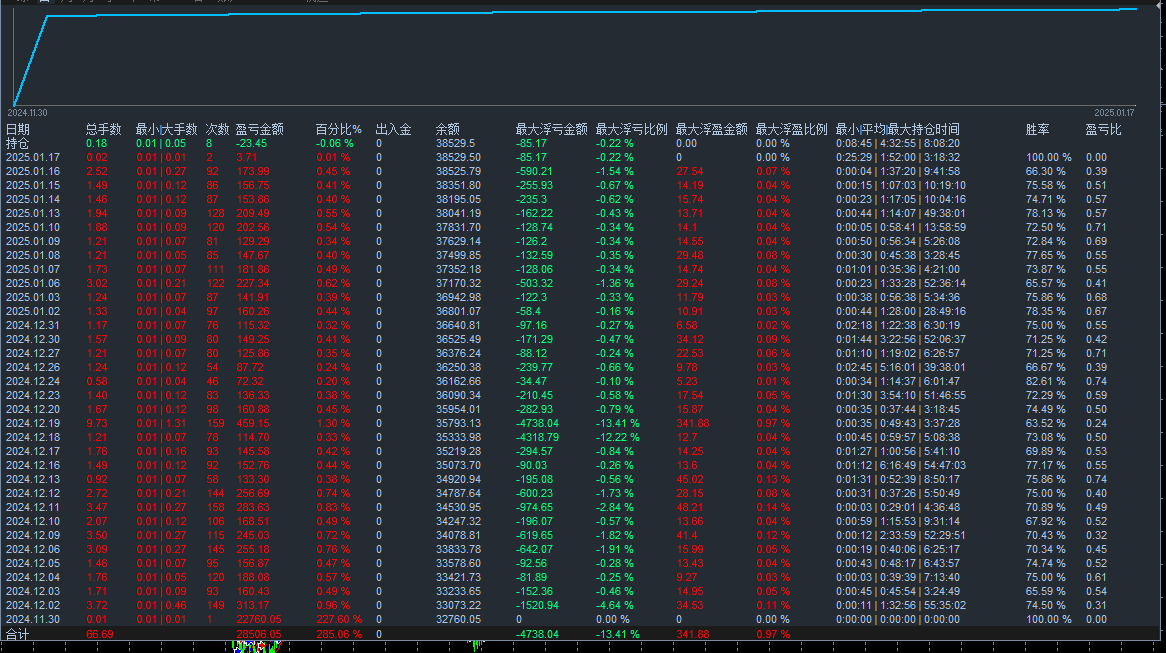Viewport: 1166px width, 653px height.
Task: Select the 2024.11.30 date row
Action: click(33, 620)
